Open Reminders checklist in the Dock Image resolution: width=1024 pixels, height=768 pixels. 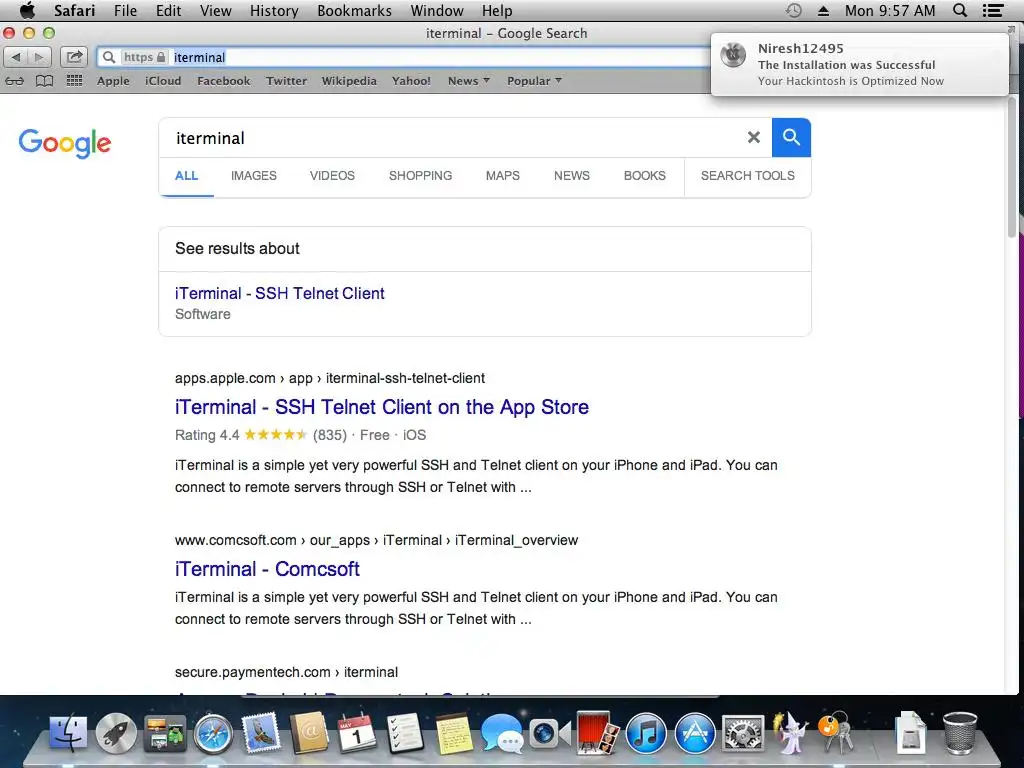[x=405, y=733]
